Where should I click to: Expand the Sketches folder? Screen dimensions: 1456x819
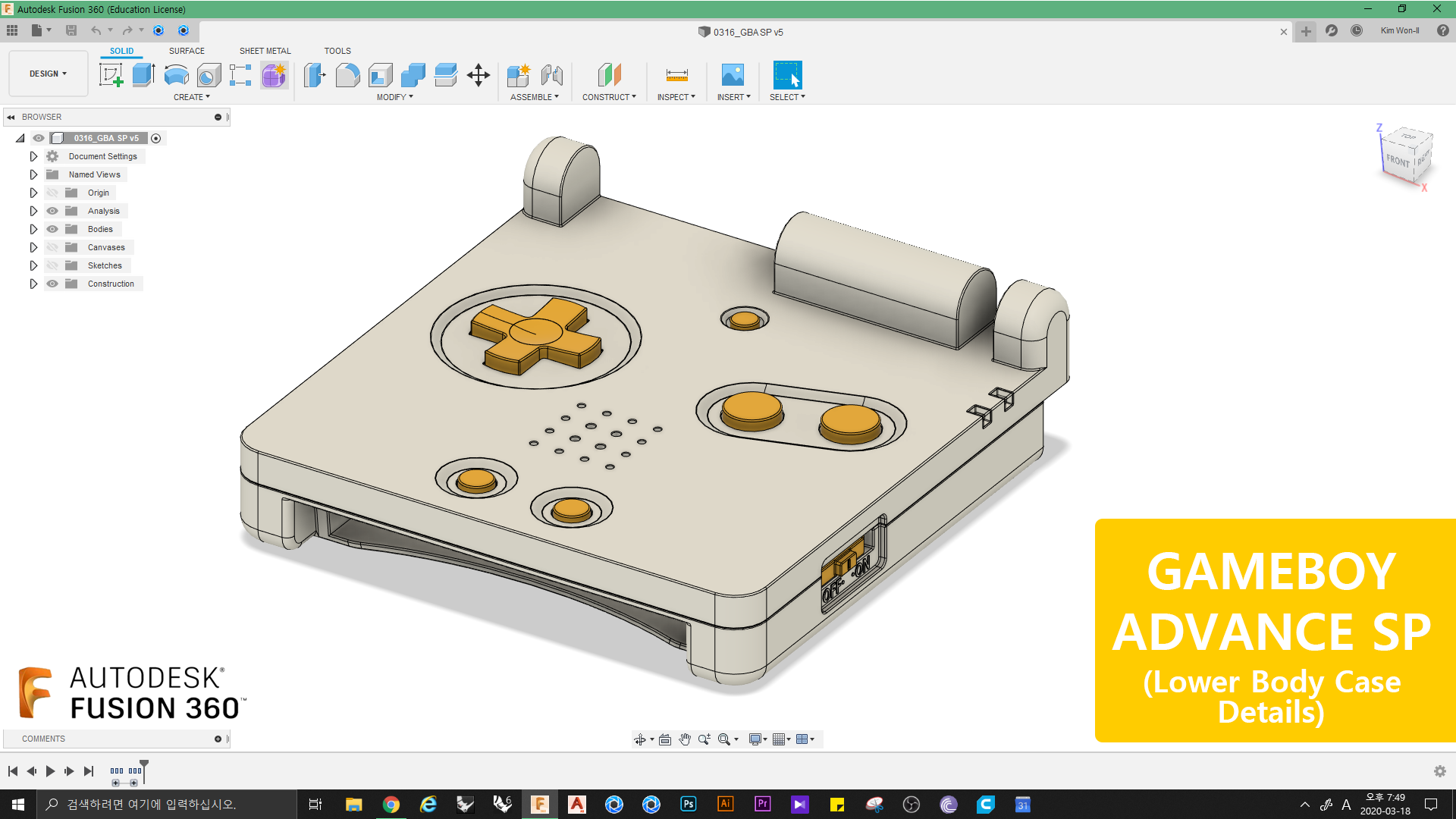(33, 265)
